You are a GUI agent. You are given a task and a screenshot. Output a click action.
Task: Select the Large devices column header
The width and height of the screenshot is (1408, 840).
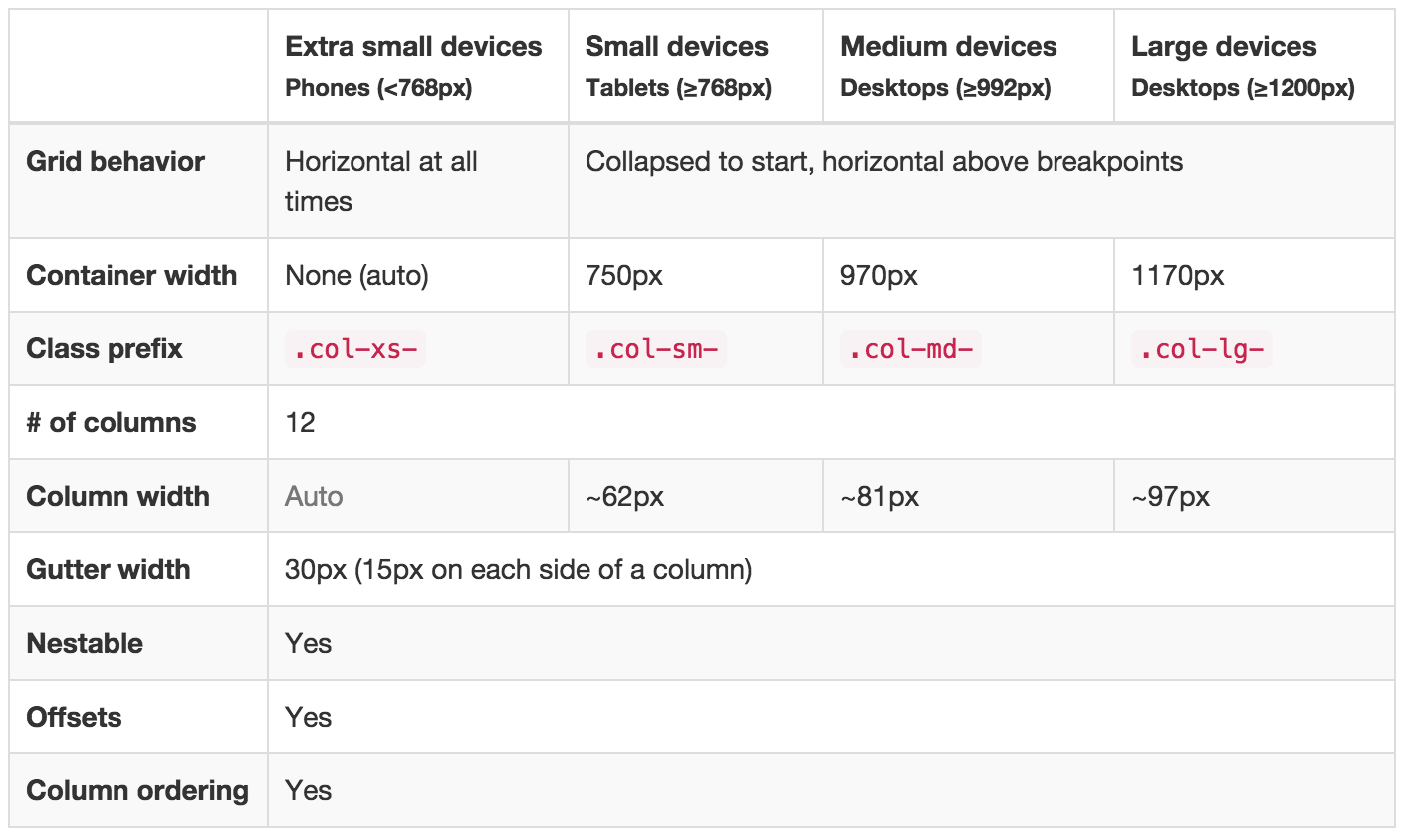(x=1224, y=47)
